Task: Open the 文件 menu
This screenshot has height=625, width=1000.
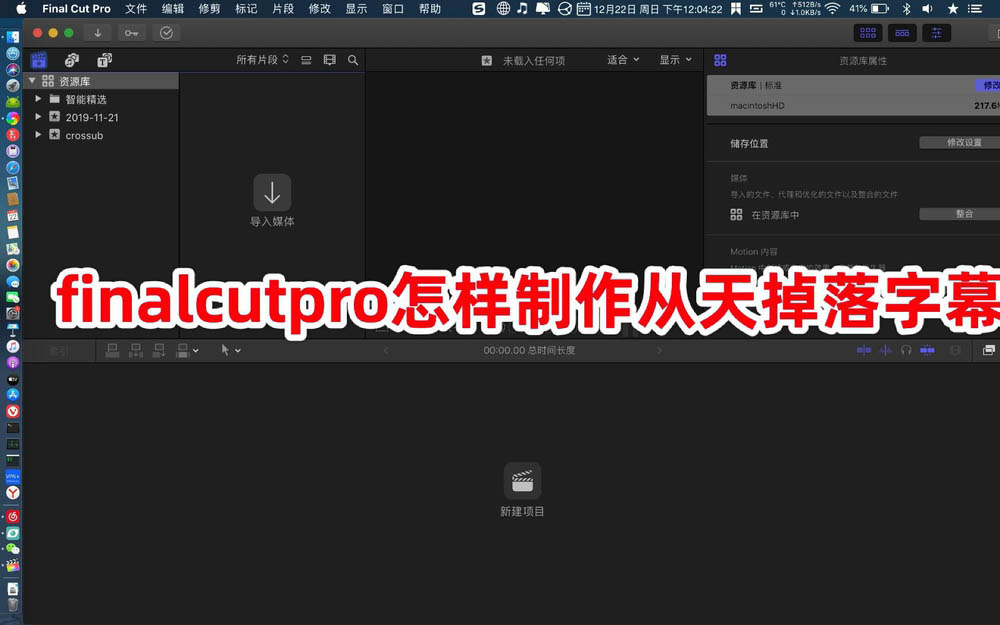Action: pos(136,8)
